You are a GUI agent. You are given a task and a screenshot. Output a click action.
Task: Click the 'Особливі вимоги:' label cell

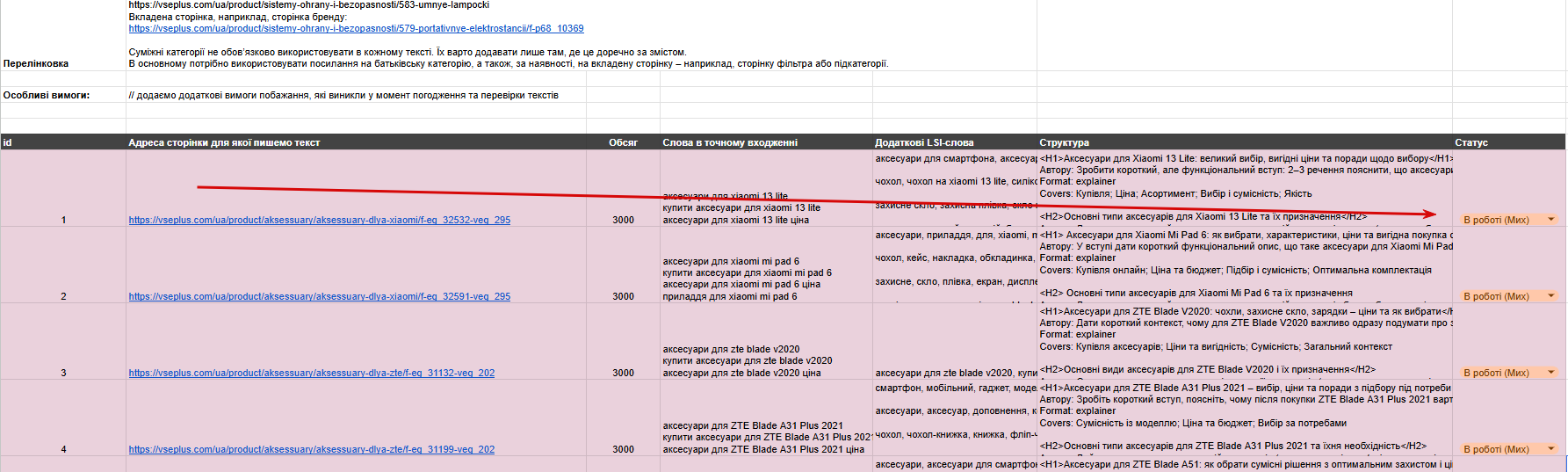tap(63, 95)
